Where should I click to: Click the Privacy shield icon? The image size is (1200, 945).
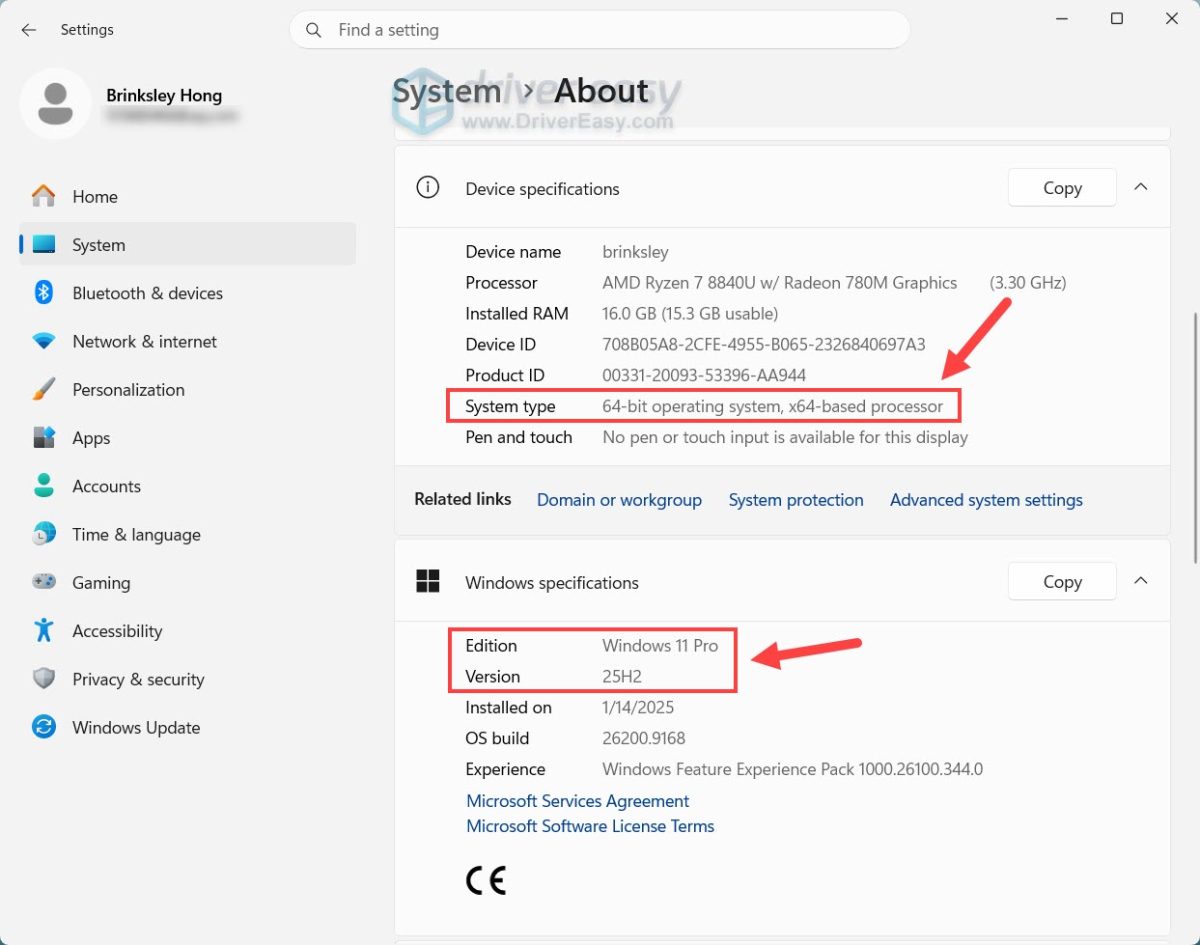43,679
